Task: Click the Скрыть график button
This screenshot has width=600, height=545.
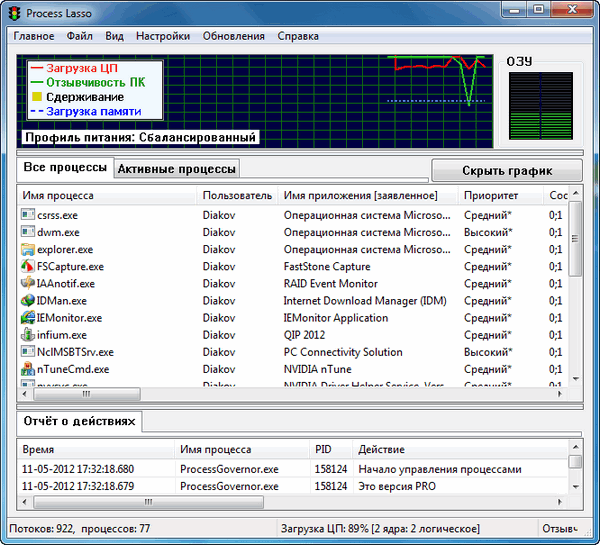Action: coord(507,171)
